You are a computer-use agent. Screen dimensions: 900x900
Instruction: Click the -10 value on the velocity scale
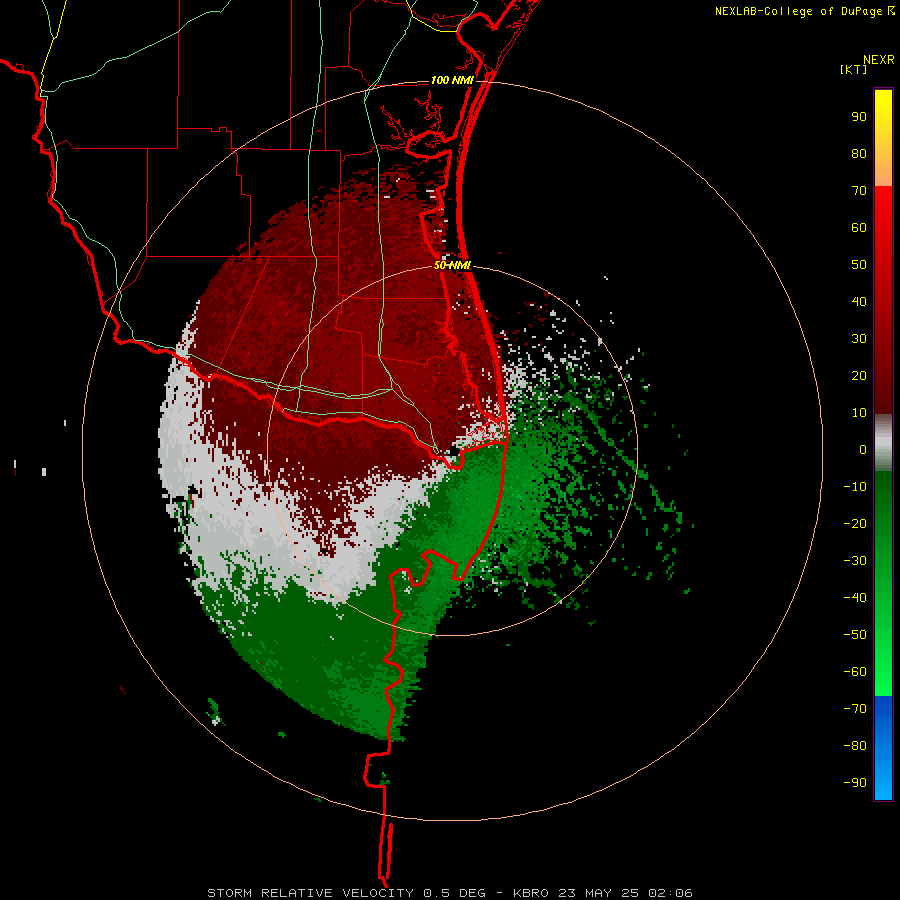pos(855,487)
